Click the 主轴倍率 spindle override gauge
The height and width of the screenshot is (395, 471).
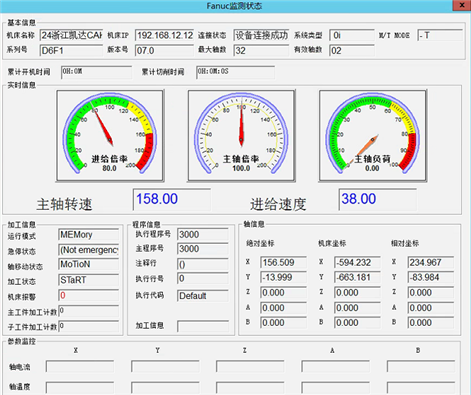point(241,136)
